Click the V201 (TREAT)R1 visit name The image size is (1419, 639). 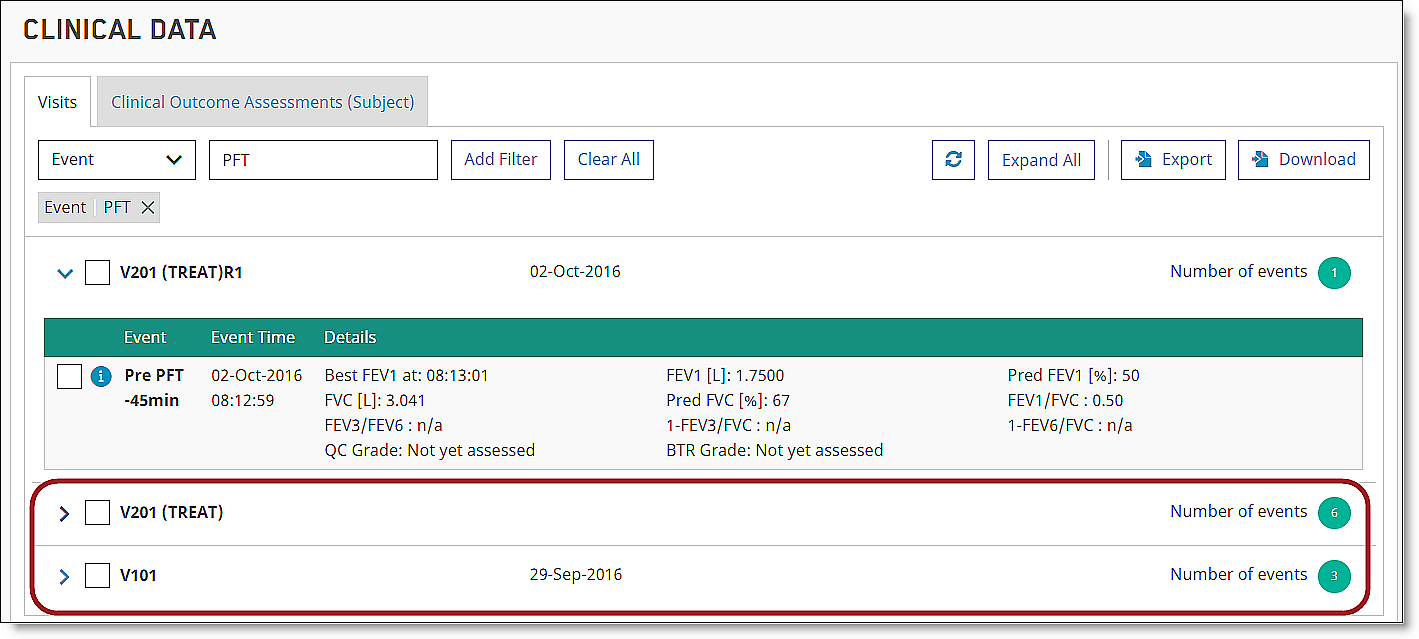[181, 272]
